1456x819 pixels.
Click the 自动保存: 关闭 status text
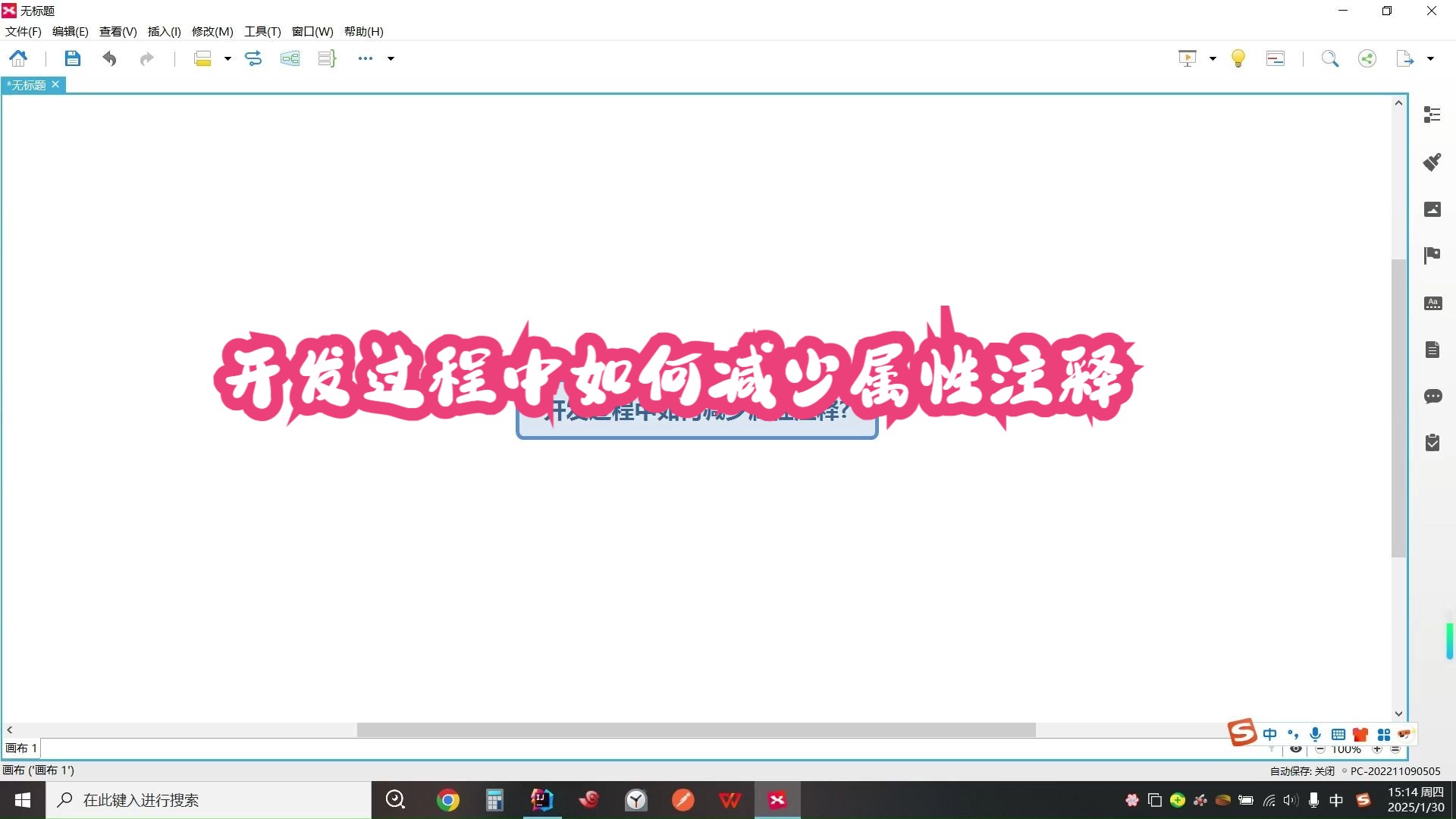[x=1302, y=770]
